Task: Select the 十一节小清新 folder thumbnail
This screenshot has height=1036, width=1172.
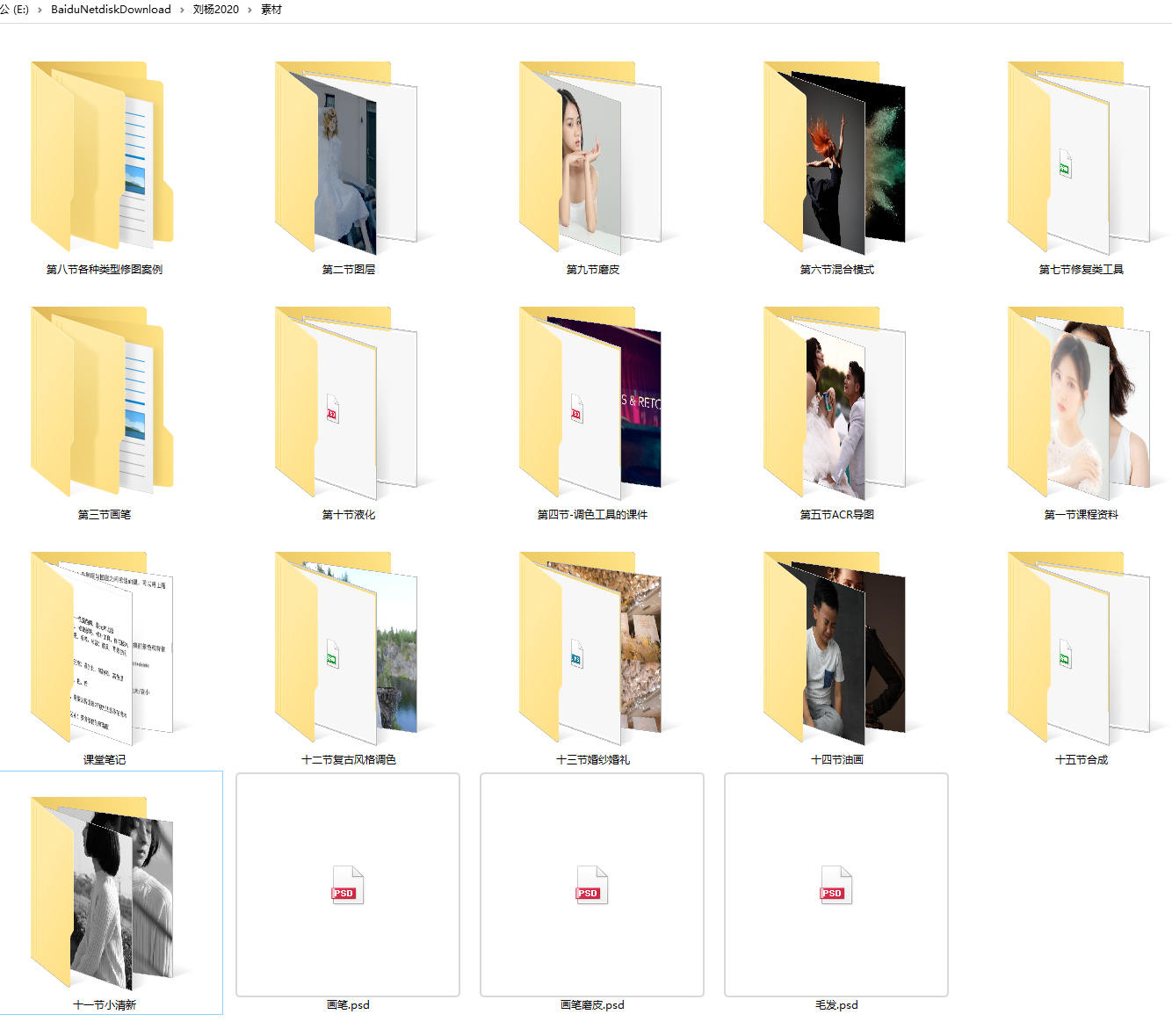Action: point(102,893)
